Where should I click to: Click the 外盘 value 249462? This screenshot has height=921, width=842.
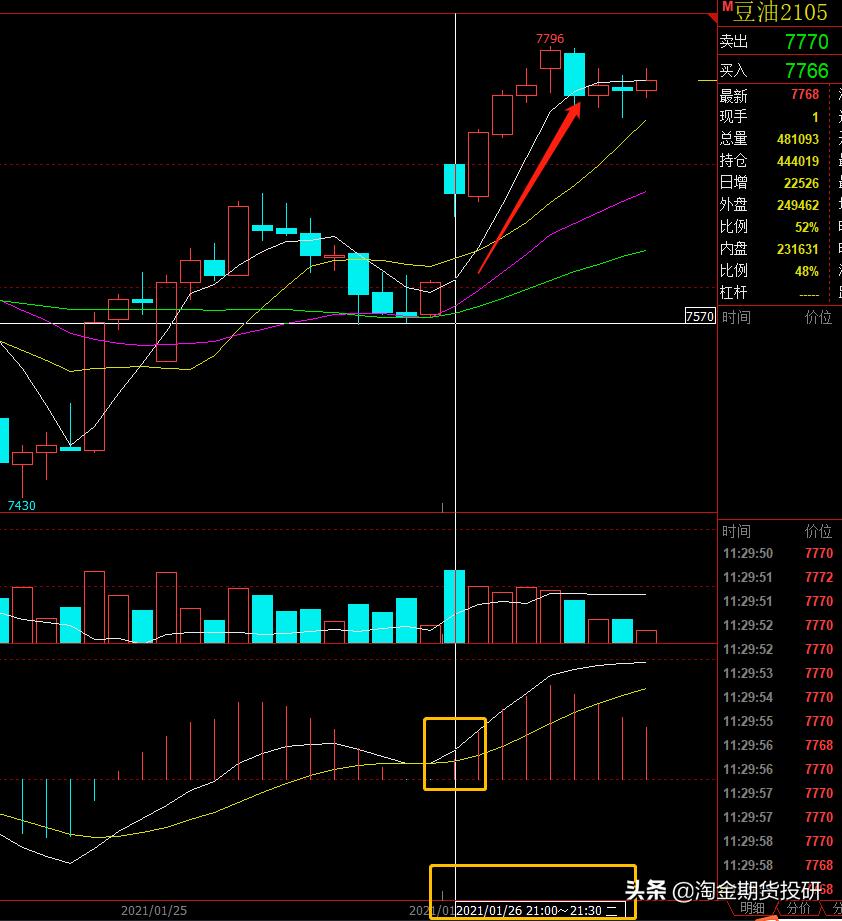(x=797, y=205)
